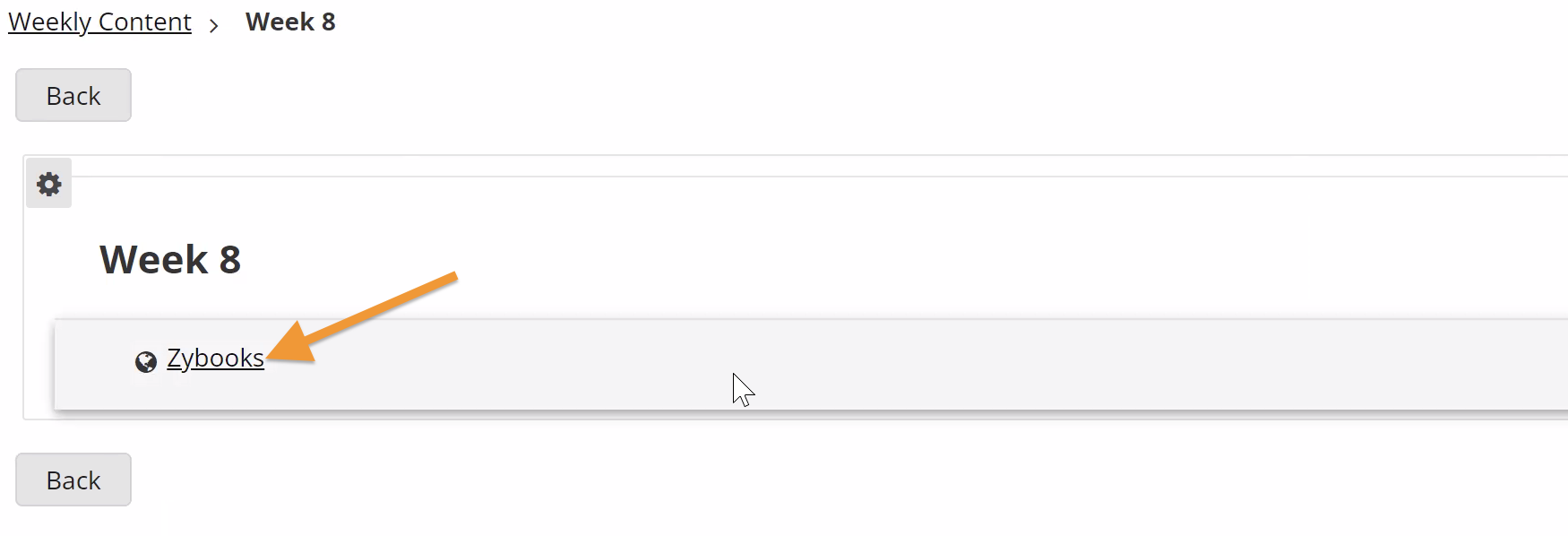Viewport: 1568px width, 536px height.
Task: Click the word Content in the breadcrumb link
Action: pos(145,22)
